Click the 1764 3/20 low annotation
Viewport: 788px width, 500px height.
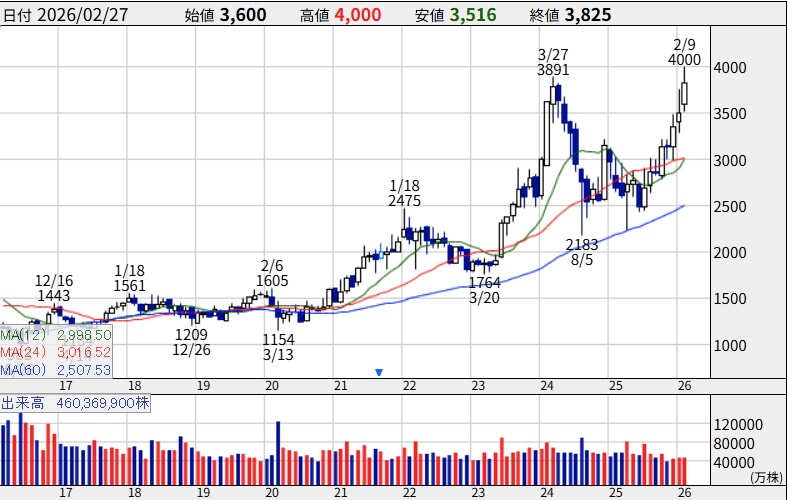[483, 292]
